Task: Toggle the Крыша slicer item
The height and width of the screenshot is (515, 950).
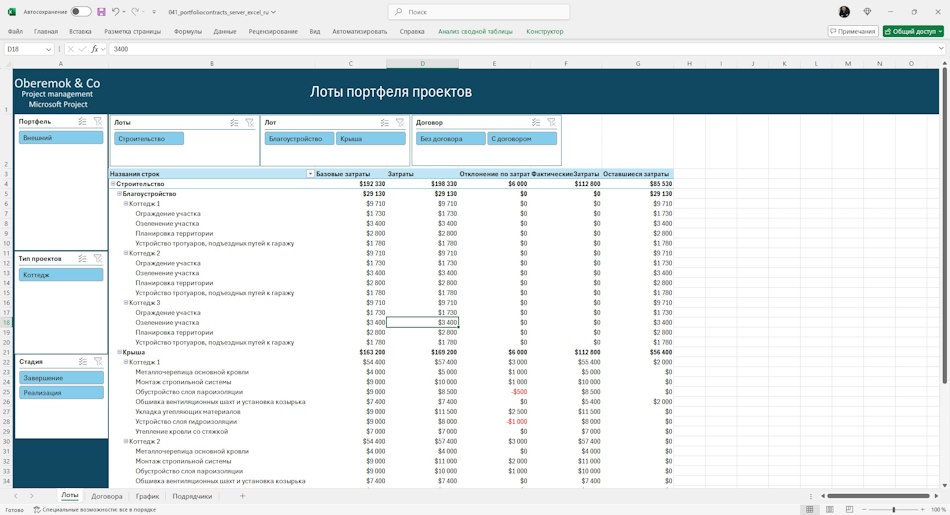Action: [x=371, y=139]
